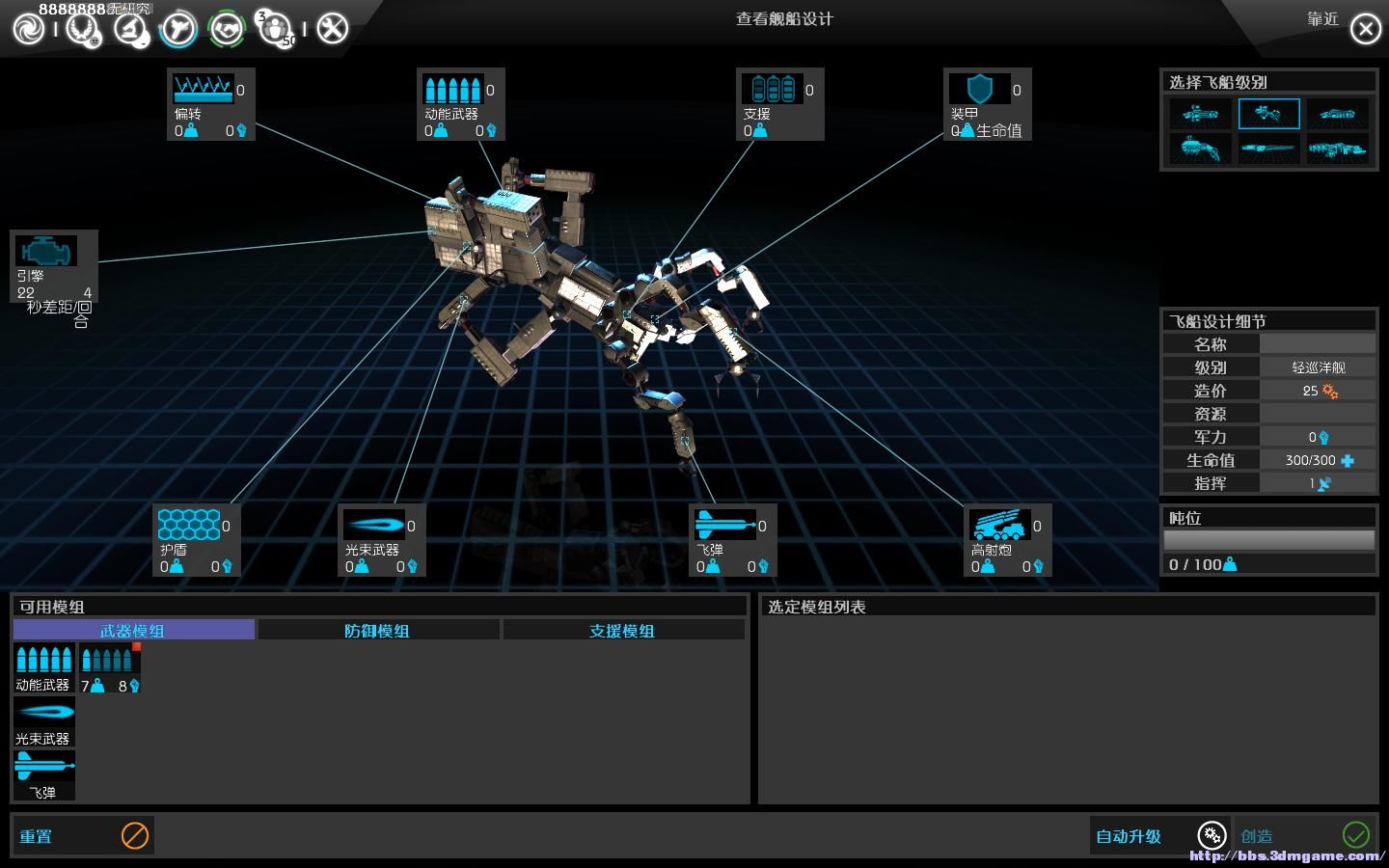This screenshot has width=1389, height=868.
Task: Click the 查看舰船设计 screen title
Action: point(784,19)
